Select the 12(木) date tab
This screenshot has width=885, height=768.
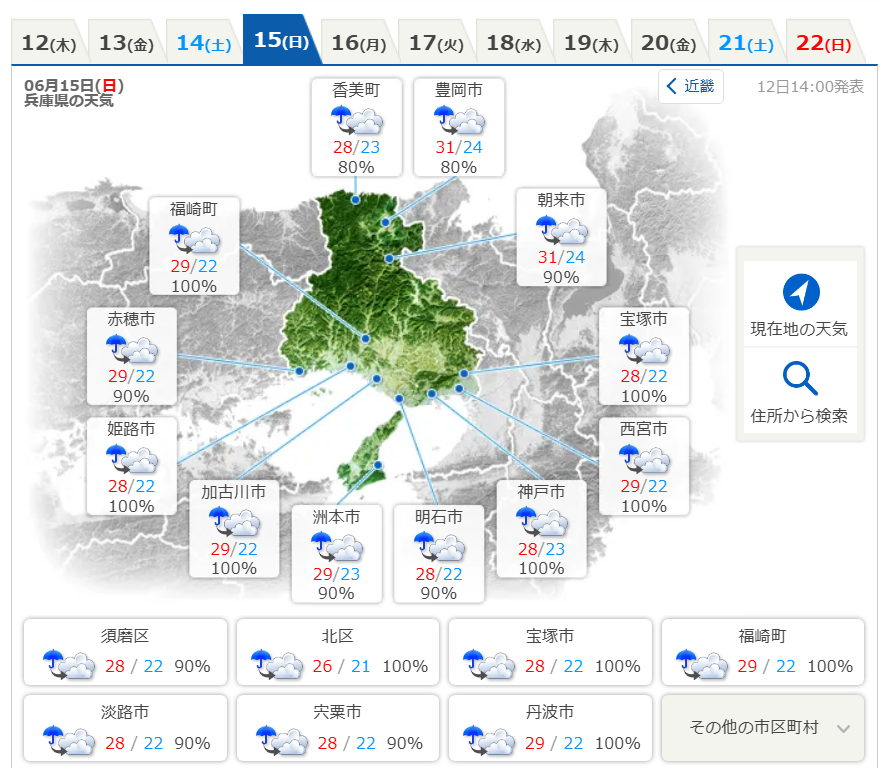click(49, 42)
